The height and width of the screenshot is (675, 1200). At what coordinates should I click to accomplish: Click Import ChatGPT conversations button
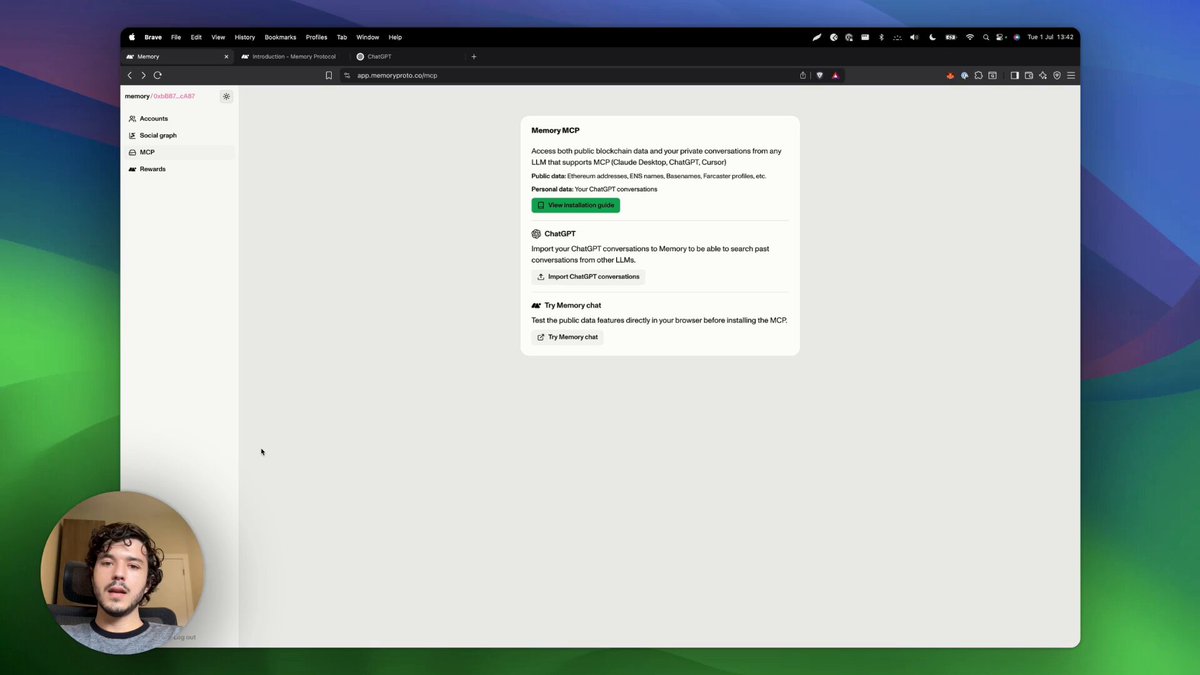pyautogui.click(x=588, y=277)
